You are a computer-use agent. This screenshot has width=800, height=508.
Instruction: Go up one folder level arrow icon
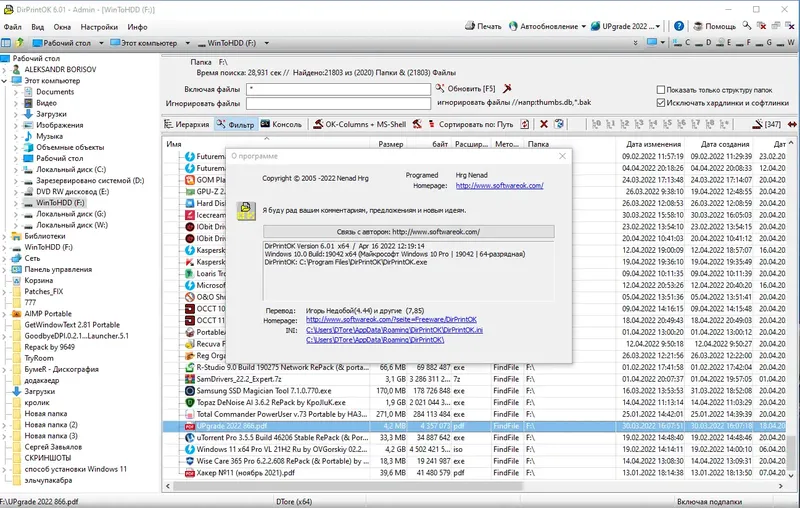(x=19, y=42)
